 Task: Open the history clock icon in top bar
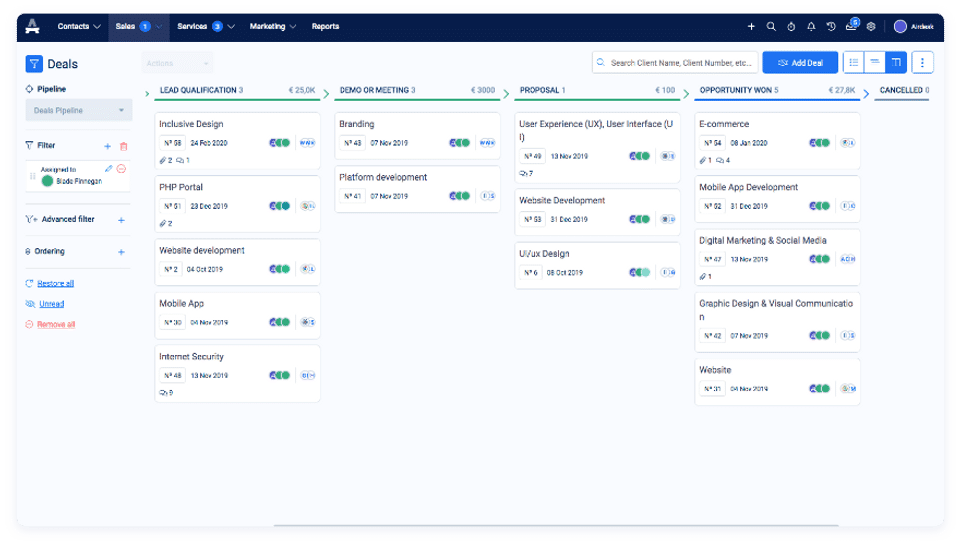(831, 26)
